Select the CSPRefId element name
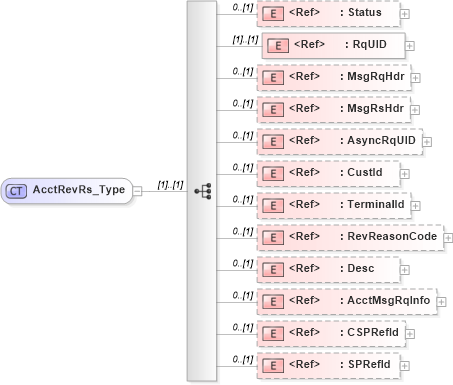Image resolution: width=453 pixels, height=385 pixels. (373, 332)
